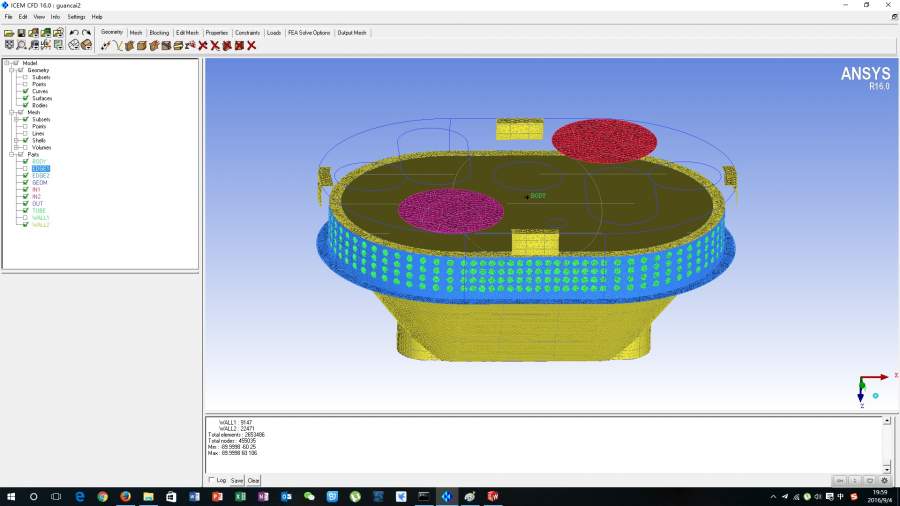Switch to the Edit Mesh tab
This screenshot has width=900, height=506.
187,33
